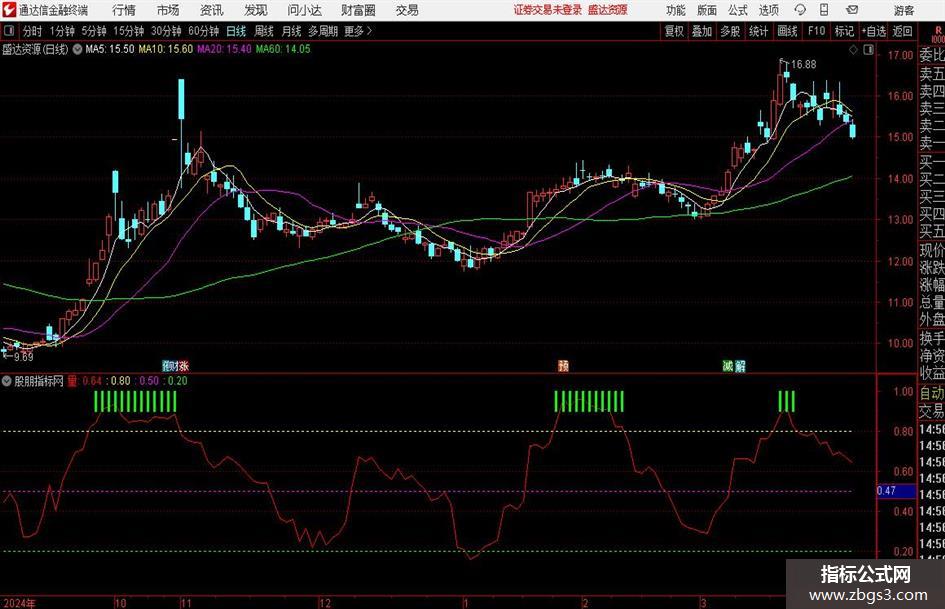
Task: Click 标记 mark toolbar button
Action: click(x=844, y=31)
